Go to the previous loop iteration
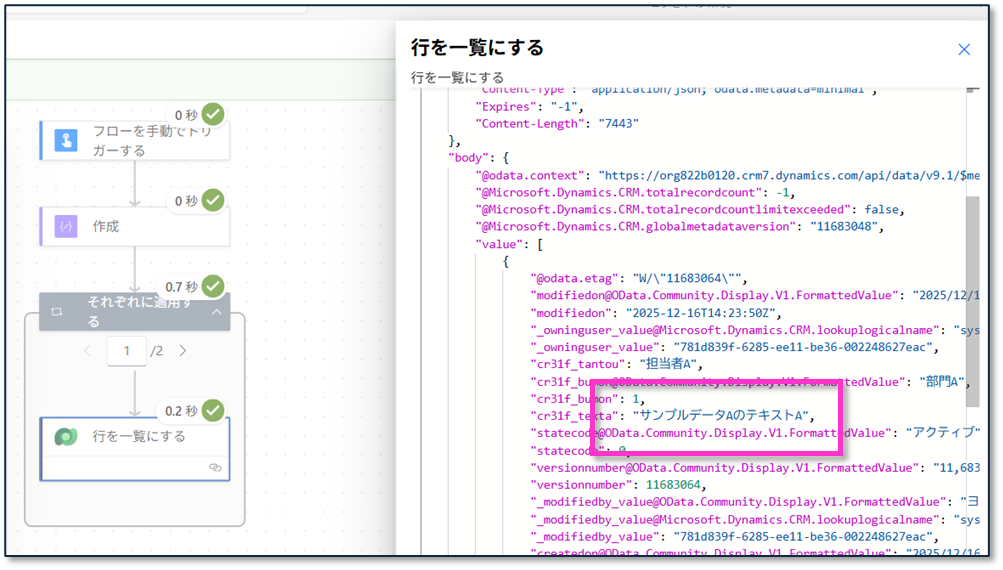 coord(87,351)
